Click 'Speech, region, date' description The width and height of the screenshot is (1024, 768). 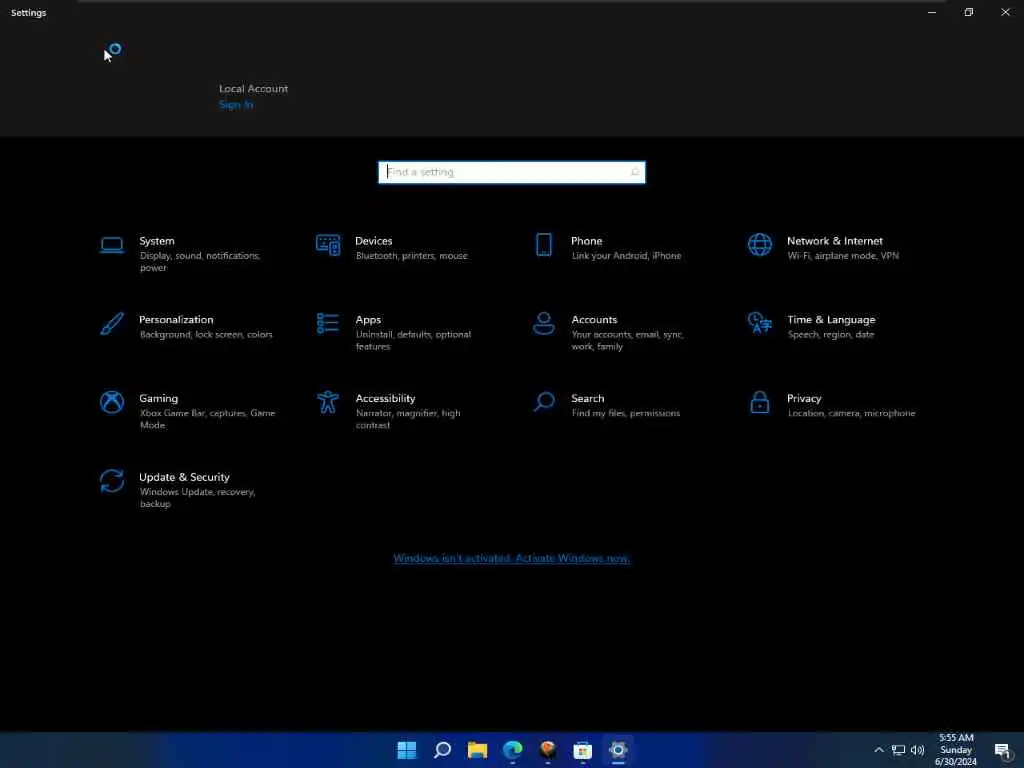point(831,334)
